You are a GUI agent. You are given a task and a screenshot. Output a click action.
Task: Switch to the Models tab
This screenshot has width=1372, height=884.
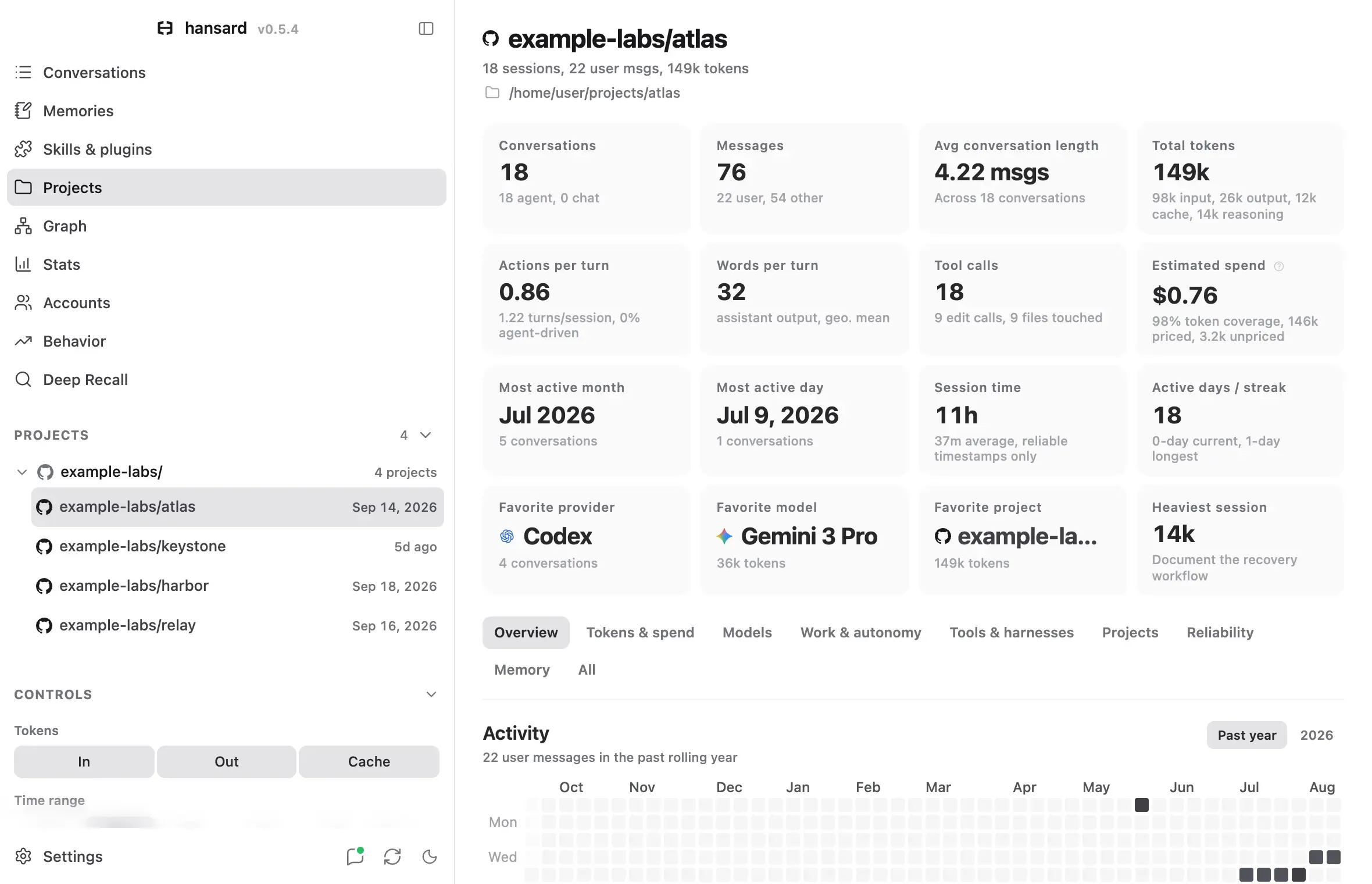pyautogui.click(x=747, y=632)
